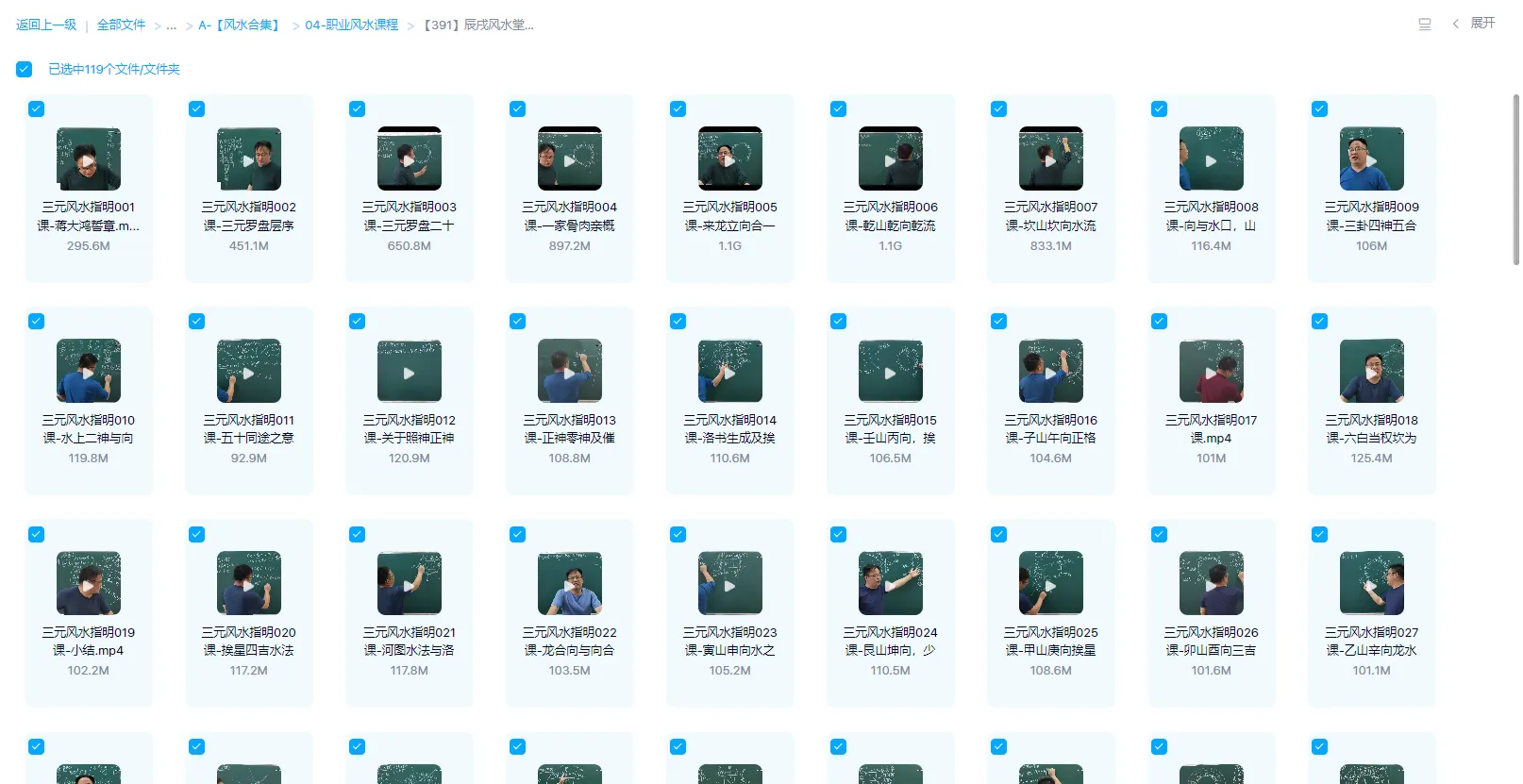The height and width of the screenshot is (784, 1523).
Task: Play the 三元风水指明002 video thumbnail
Action: pos(249,158)
